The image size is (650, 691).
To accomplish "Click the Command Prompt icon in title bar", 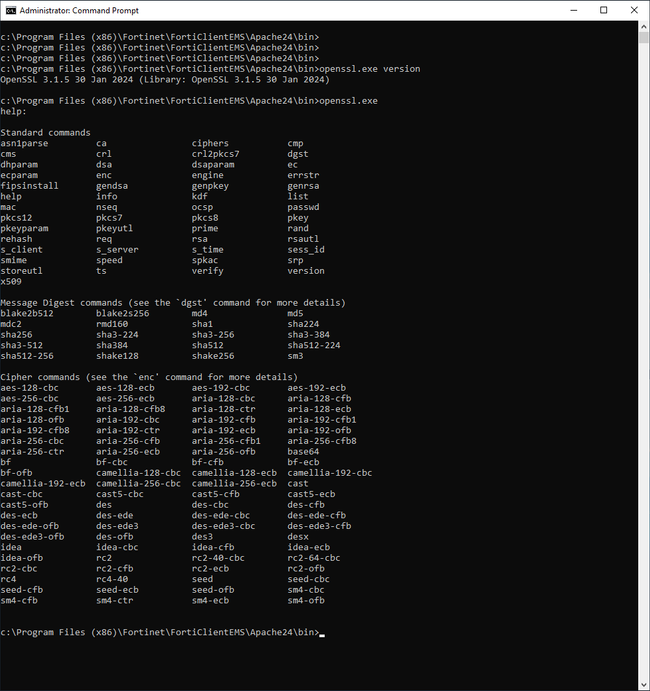I will pos(11,10).
